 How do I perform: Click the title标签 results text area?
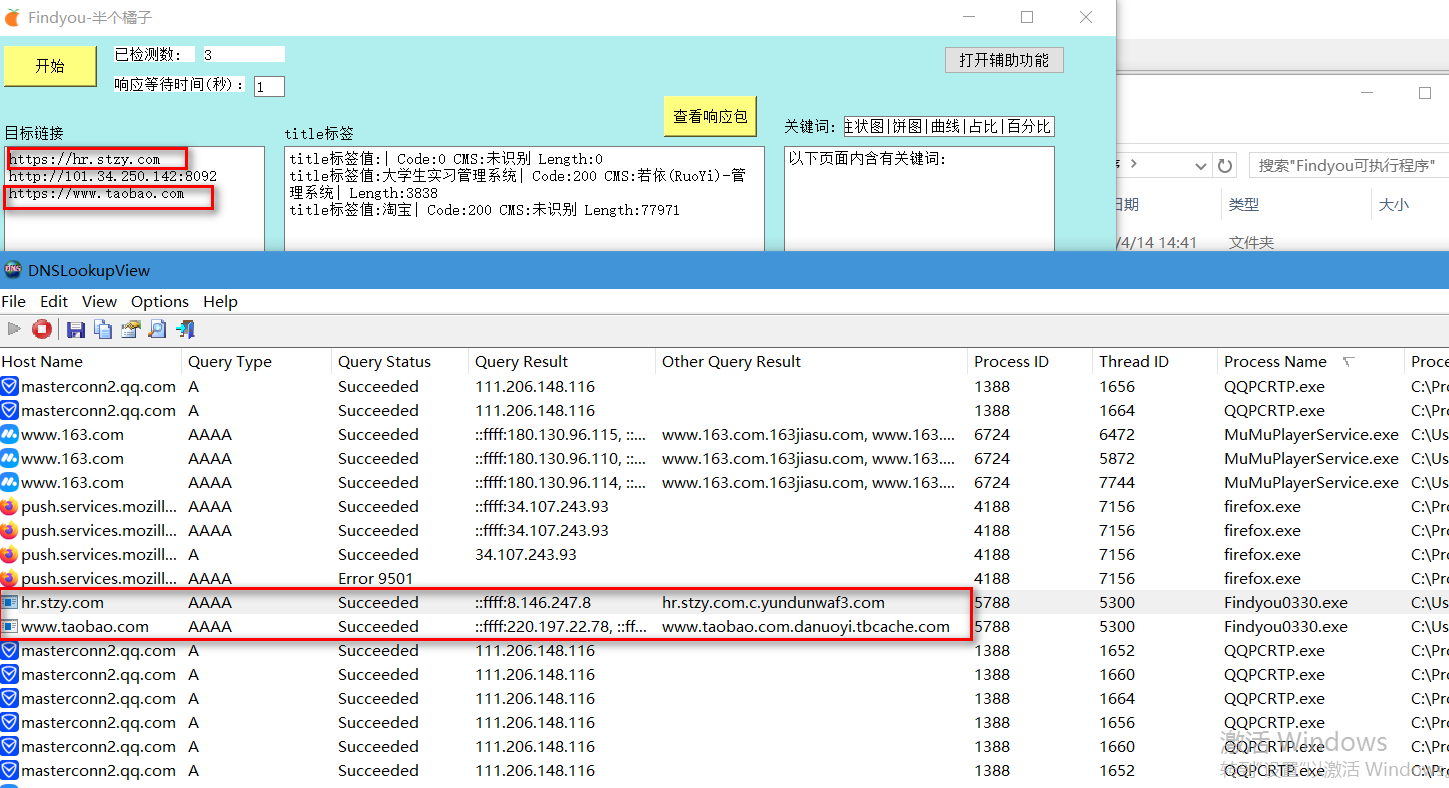[x=524, y=199]
